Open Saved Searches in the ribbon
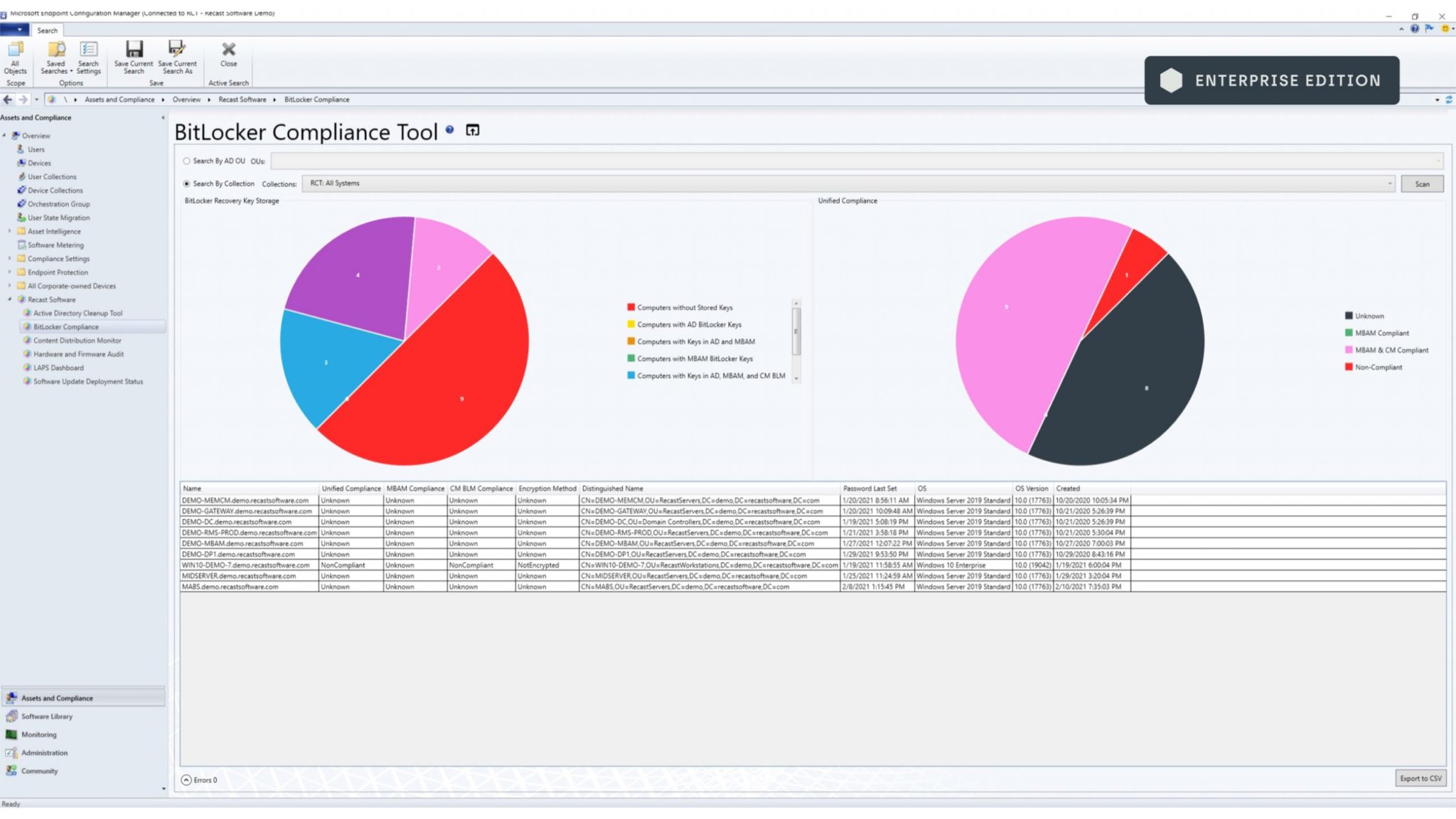 point(55,57)
